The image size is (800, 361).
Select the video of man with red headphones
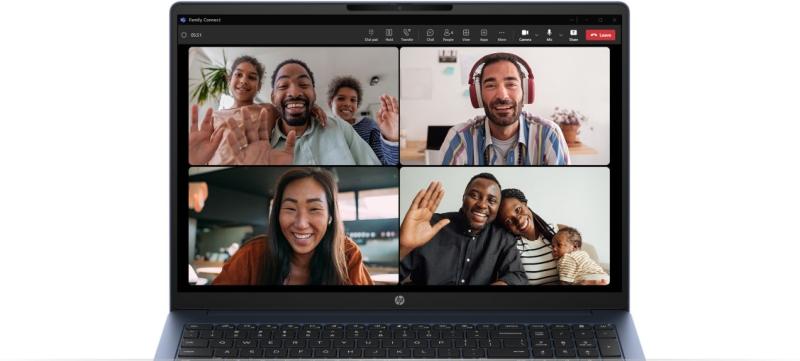coord(505,106)
